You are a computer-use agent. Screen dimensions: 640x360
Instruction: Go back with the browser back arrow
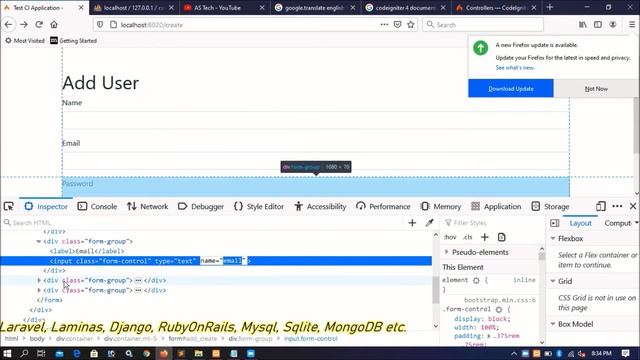[8, 24]
